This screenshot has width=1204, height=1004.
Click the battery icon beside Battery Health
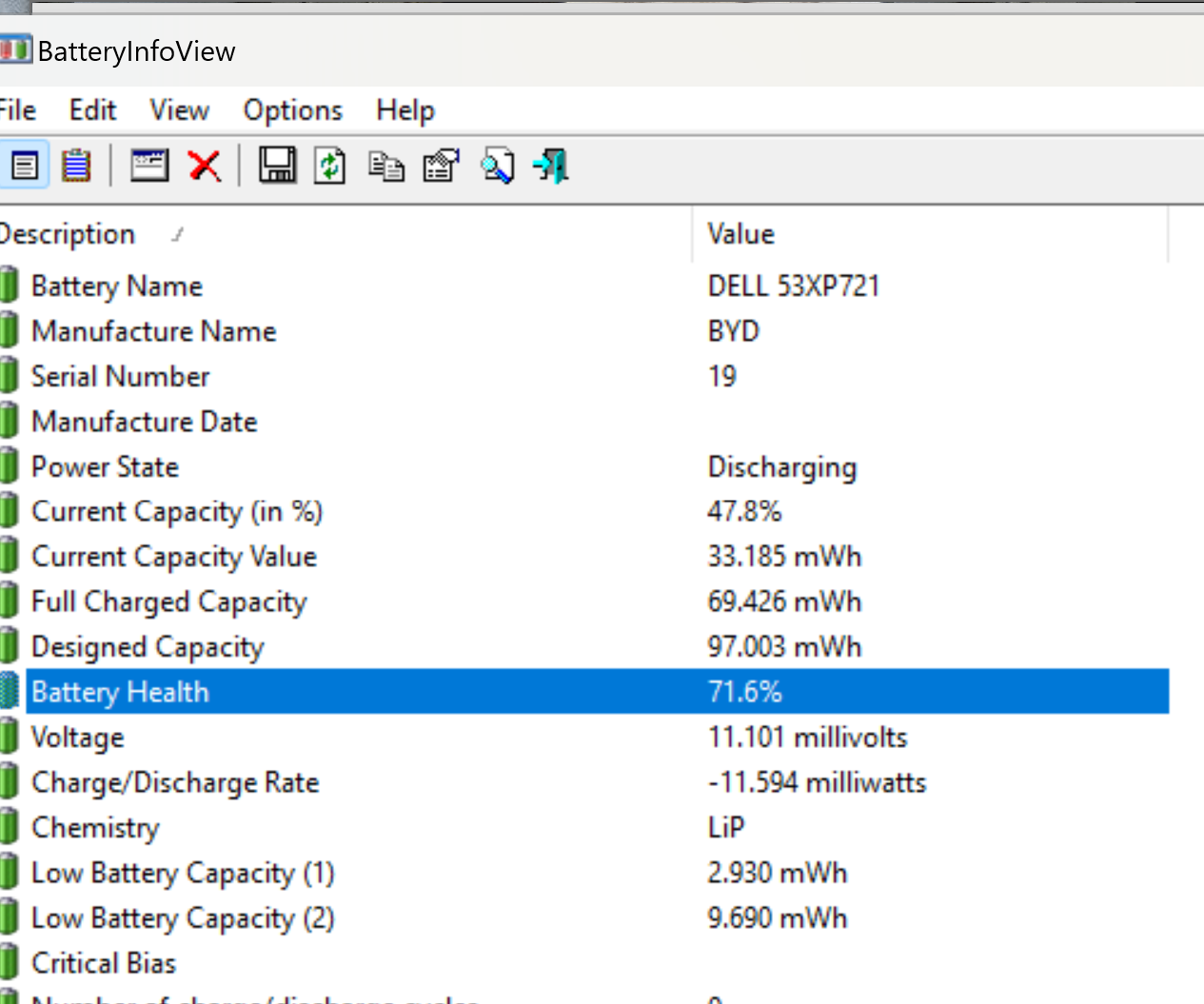(x=9, y=691)
